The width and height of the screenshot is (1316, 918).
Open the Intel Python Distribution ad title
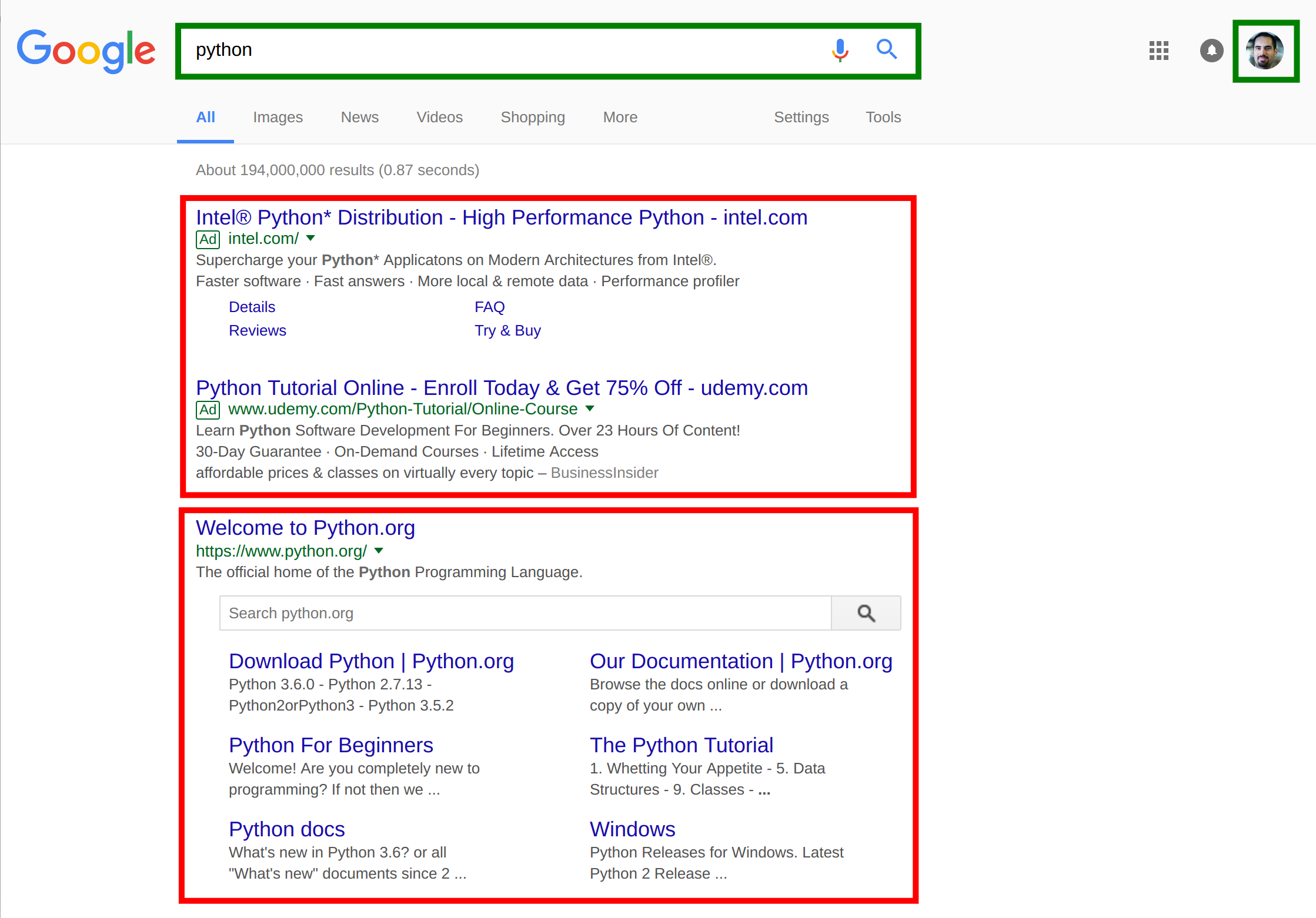coord(502,217)
